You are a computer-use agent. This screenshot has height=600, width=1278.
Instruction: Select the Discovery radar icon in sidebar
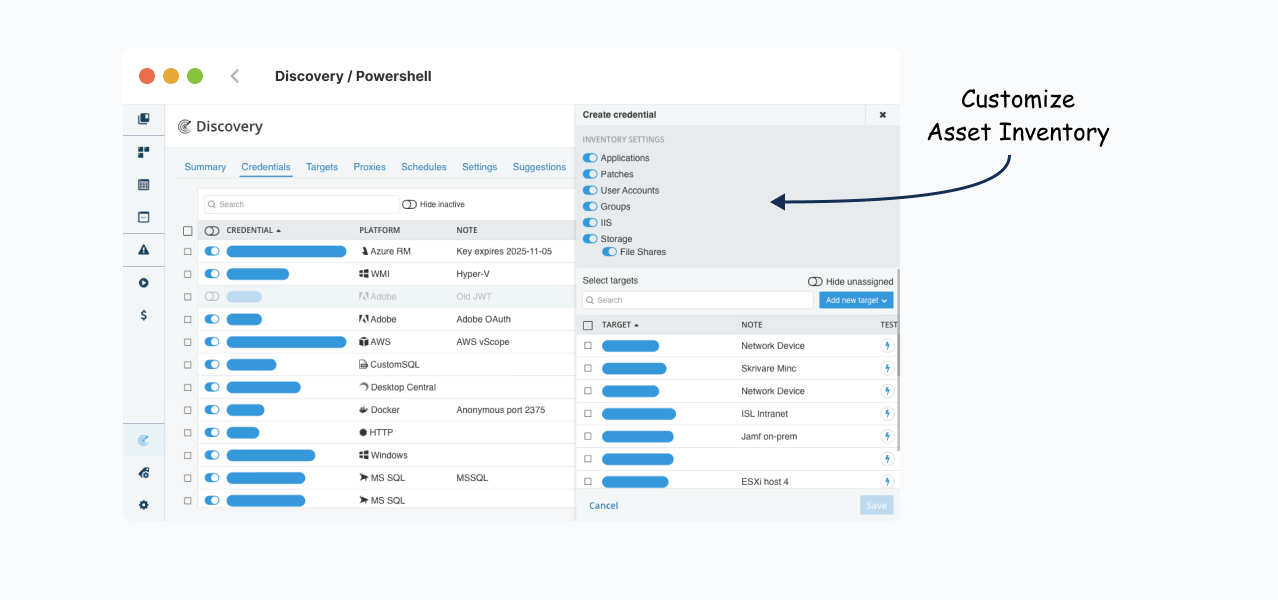pyautogui.click(x=144, y=440)
